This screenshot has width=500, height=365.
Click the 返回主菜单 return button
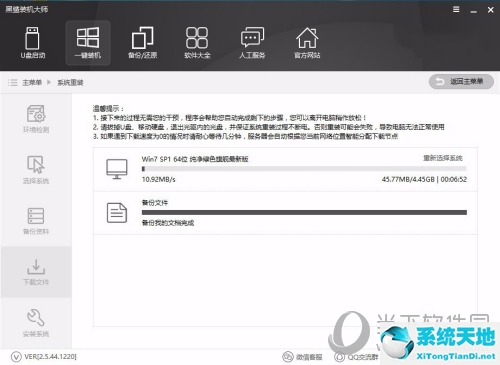coord(461,82)
